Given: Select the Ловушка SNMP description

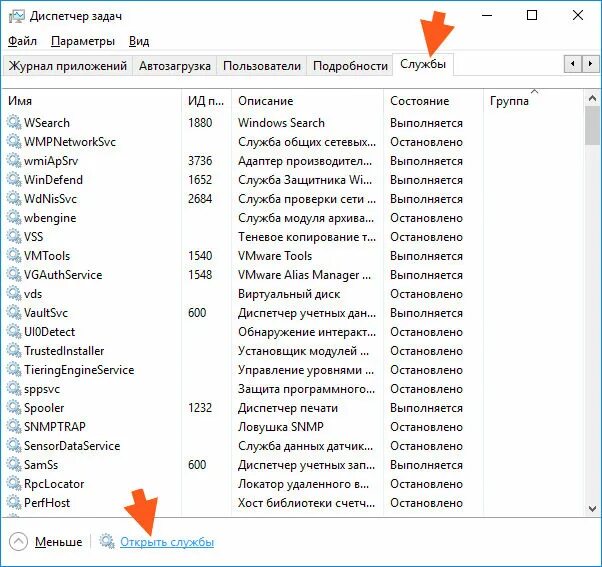Looking at the screenshot, I should 281,426.
